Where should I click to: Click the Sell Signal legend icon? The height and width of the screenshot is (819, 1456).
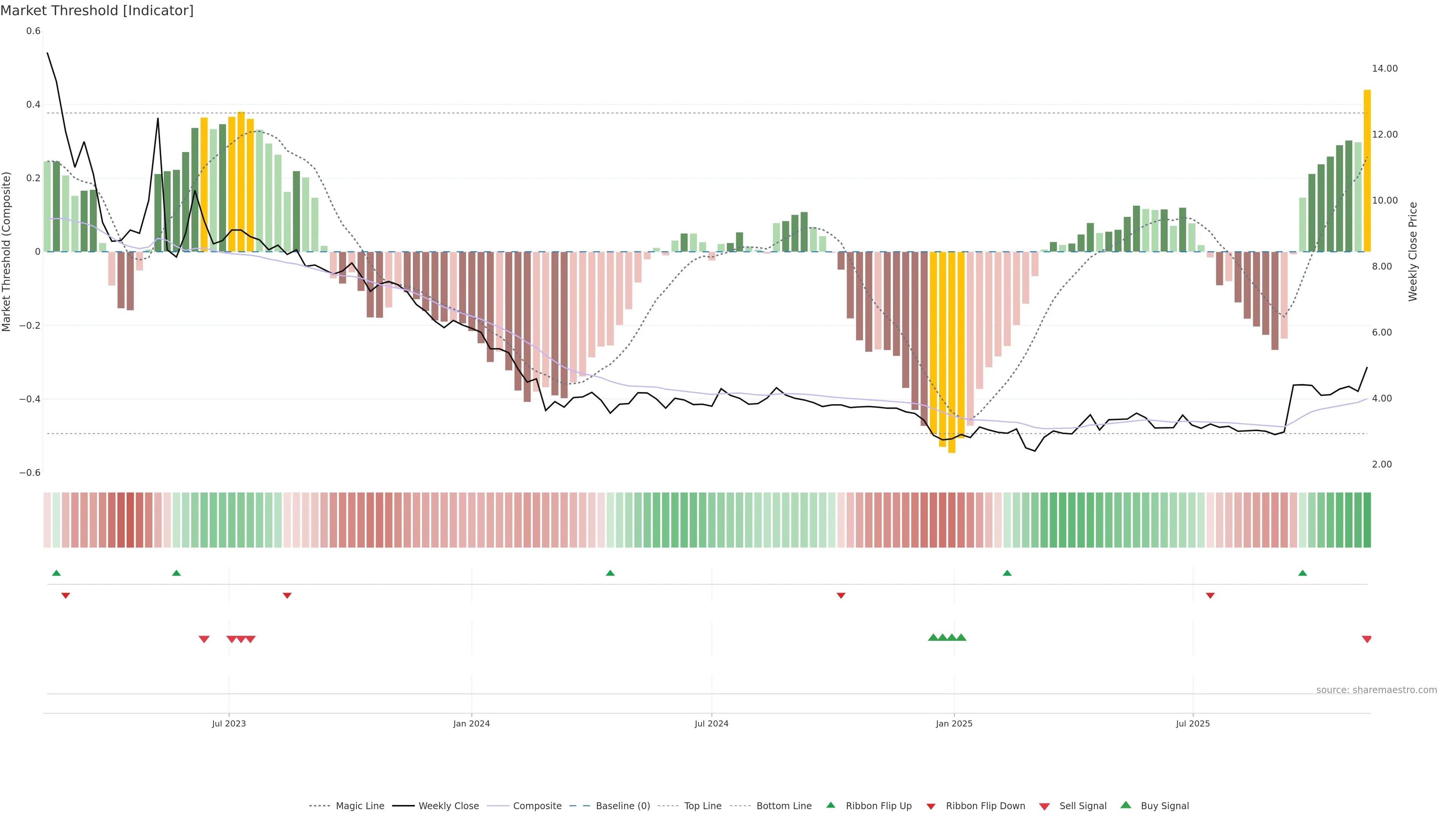click(x=1045, y=806)
